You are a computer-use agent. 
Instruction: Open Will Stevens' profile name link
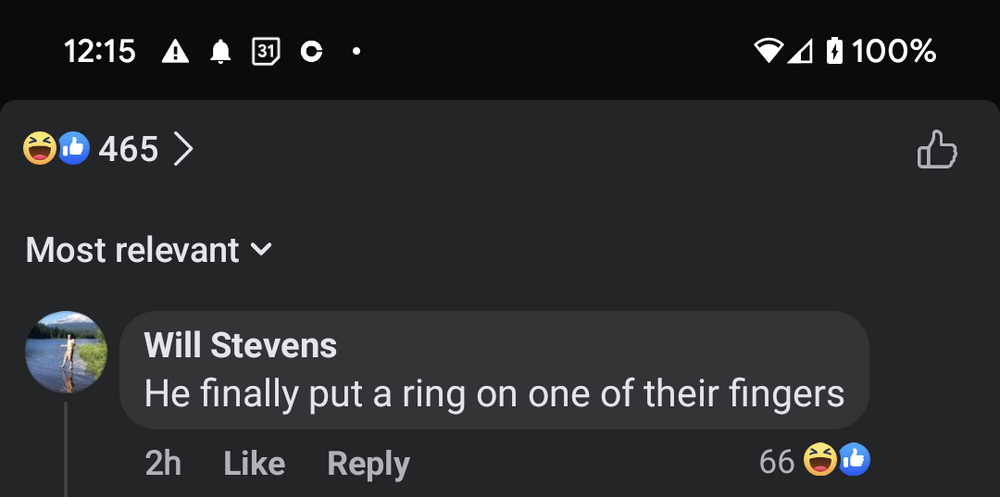(240, 345)
